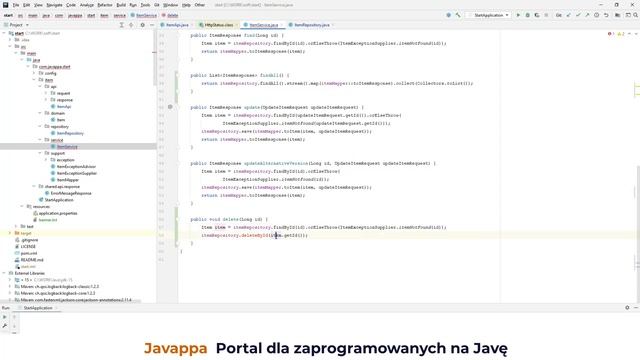Open Git history clock icon
The image size is (640, 360).
596,15
